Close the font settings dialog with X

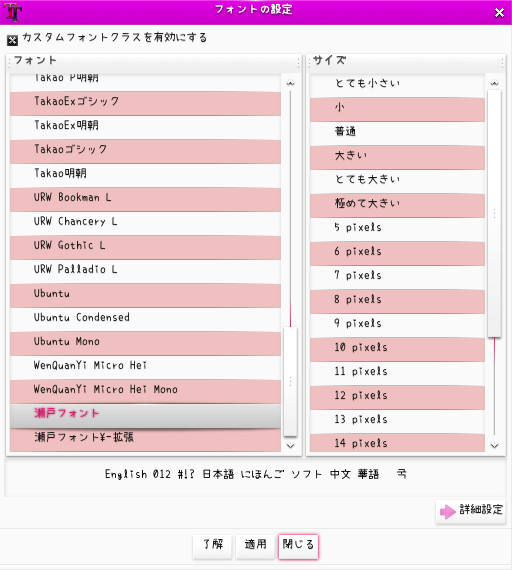tap(499, 13)
